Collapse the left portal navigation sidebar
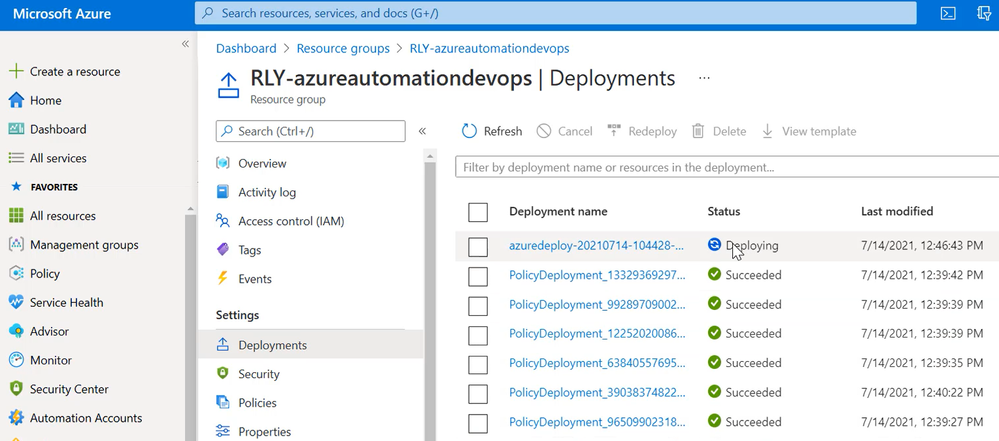This screenshot has height=441, width=999. 185,44
